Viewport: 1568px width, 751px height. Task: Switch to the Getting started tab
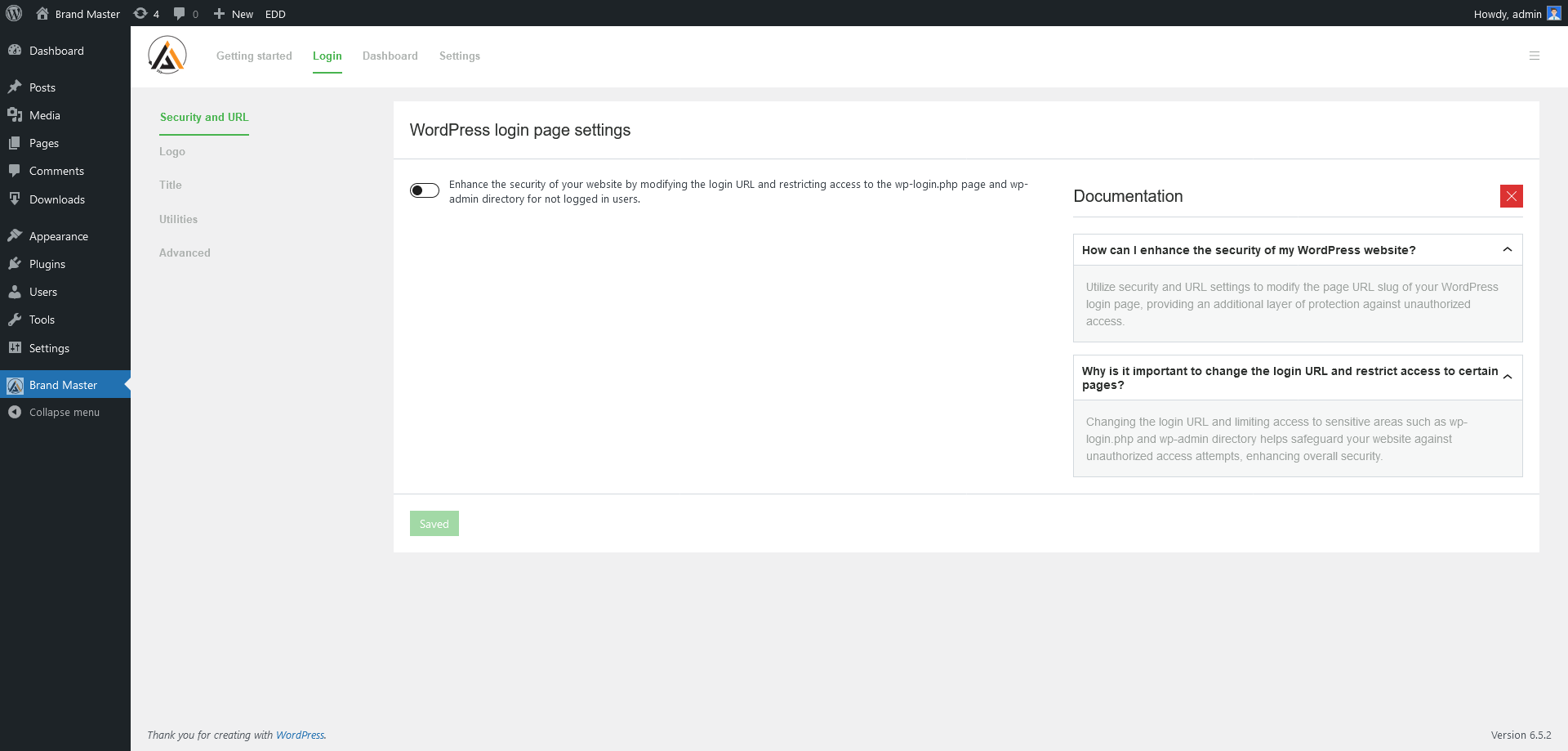pyautogui.click(x=254, y=56)
